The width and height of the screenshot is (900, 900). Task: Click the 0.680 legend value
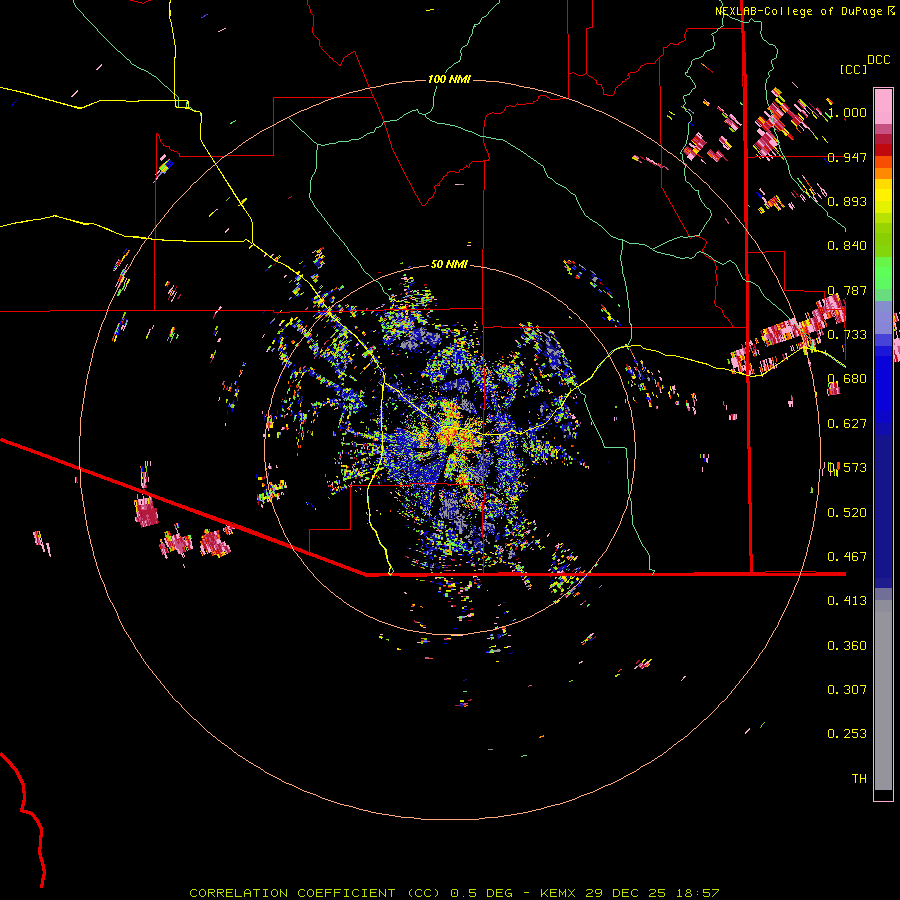(x=847, y=379)
